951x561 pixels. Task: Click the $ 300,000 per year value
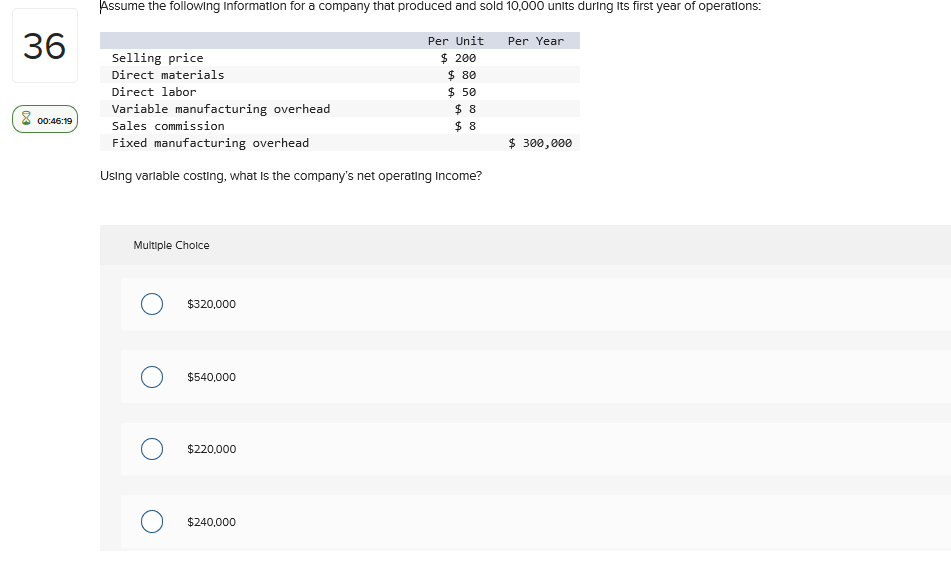point(540,143)
